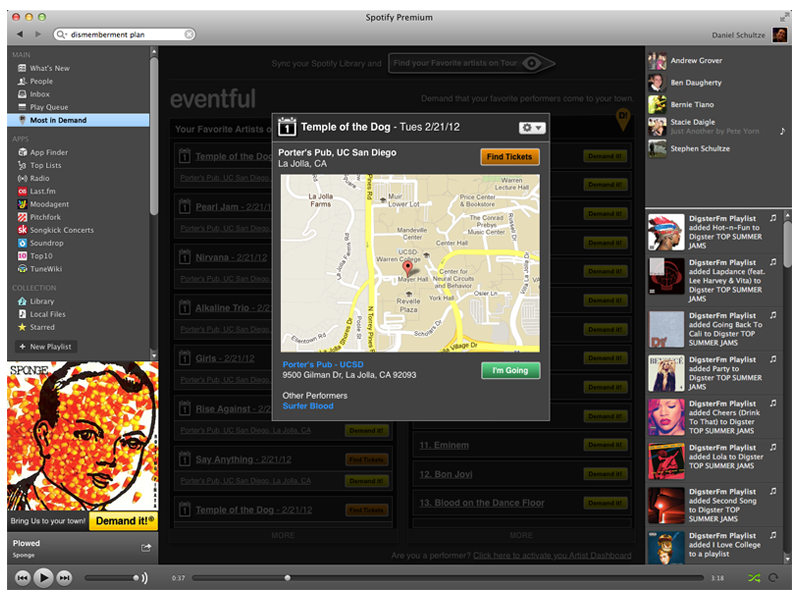
Task: Create a New Playlist
Action: pos(46,346)
